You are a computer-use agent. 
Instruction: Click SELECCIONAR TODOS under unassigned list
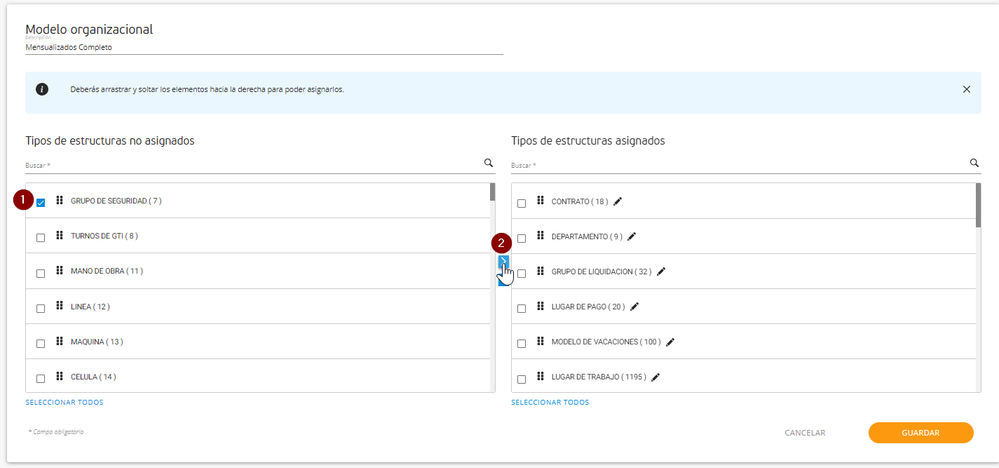(x=64, y=402)
